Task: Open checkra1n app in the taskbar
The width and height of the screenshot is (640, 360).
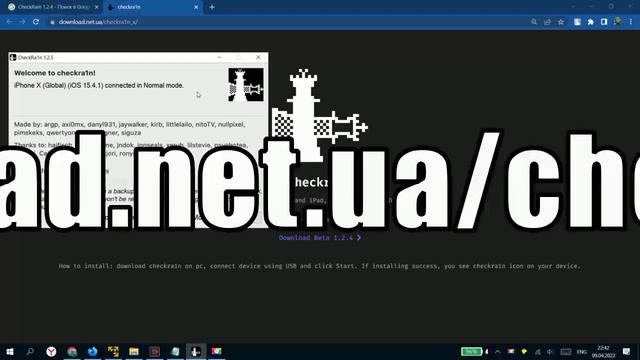Action: point(196,351)
